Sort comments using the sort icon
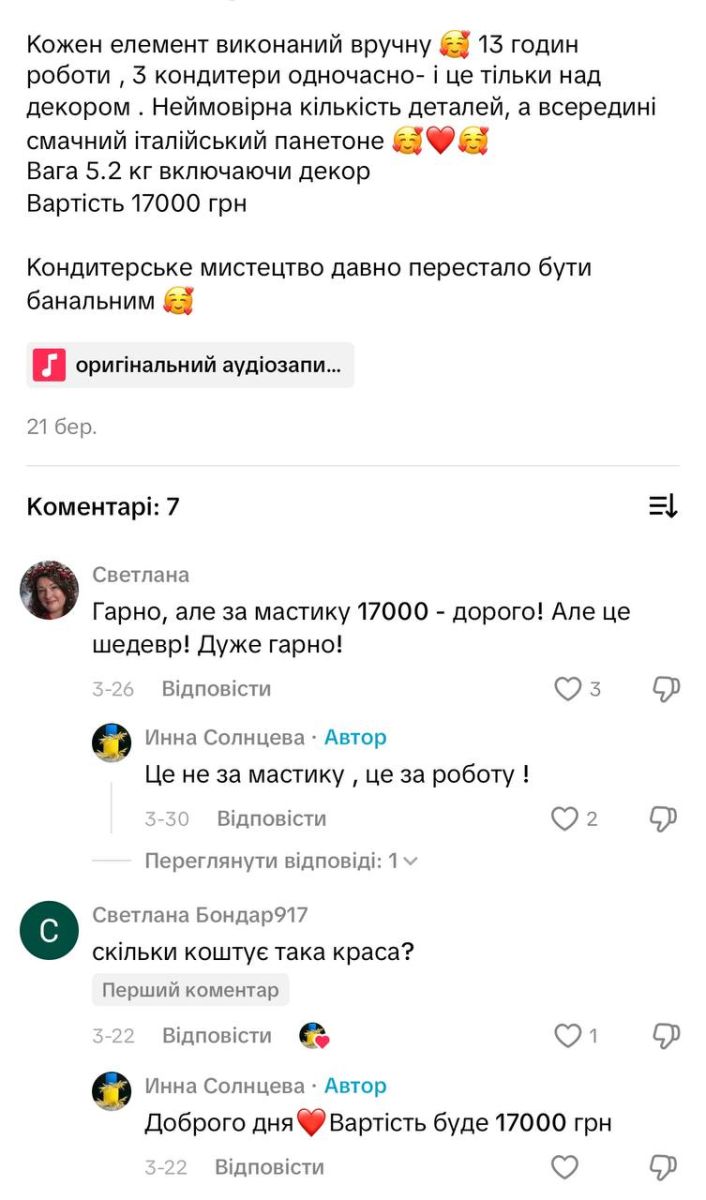The image size is (706, 1200). (663, 506)
